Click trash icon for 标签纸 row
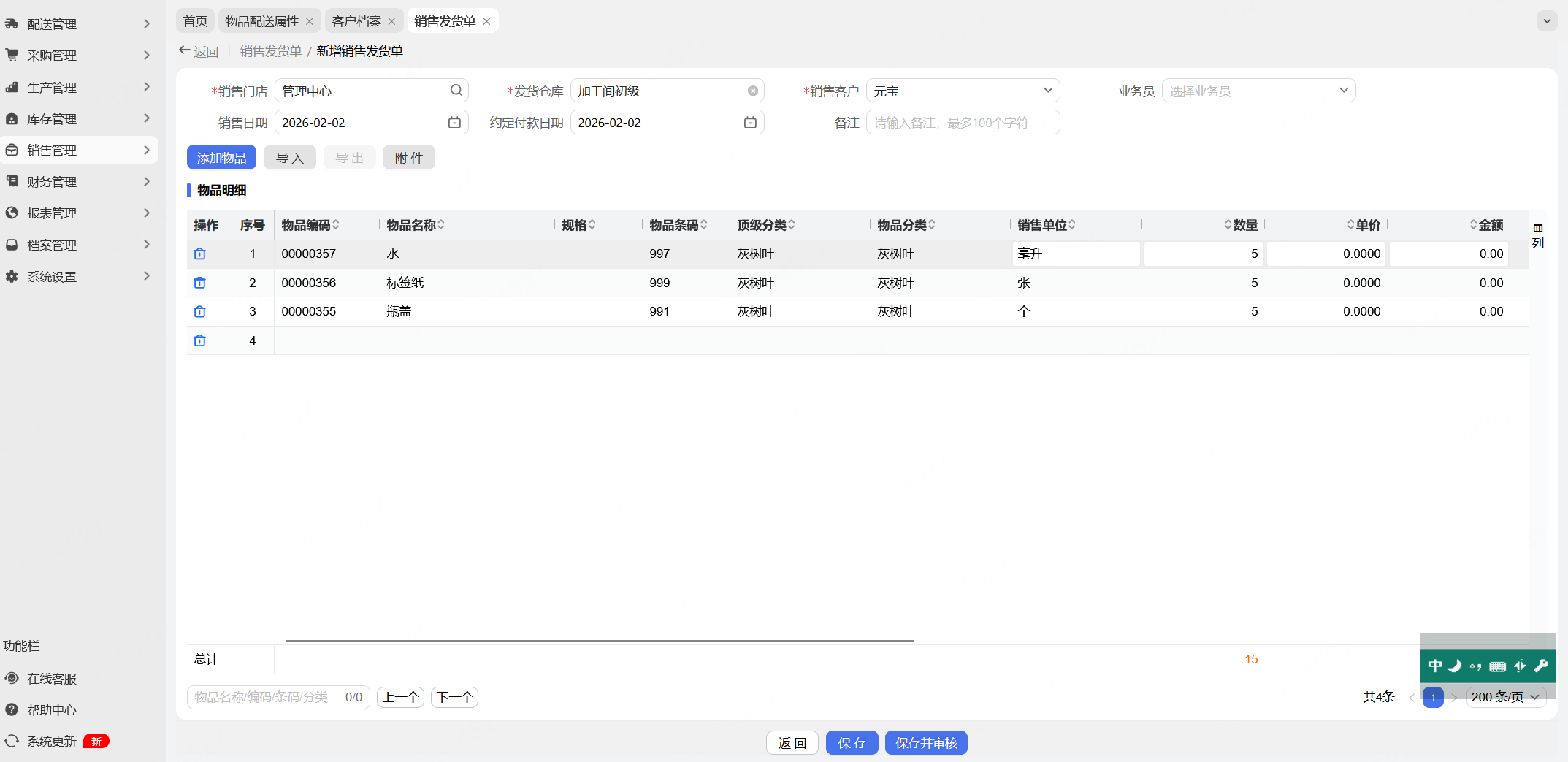Viewport: 1568px width, 762px height. coord(199,283)
